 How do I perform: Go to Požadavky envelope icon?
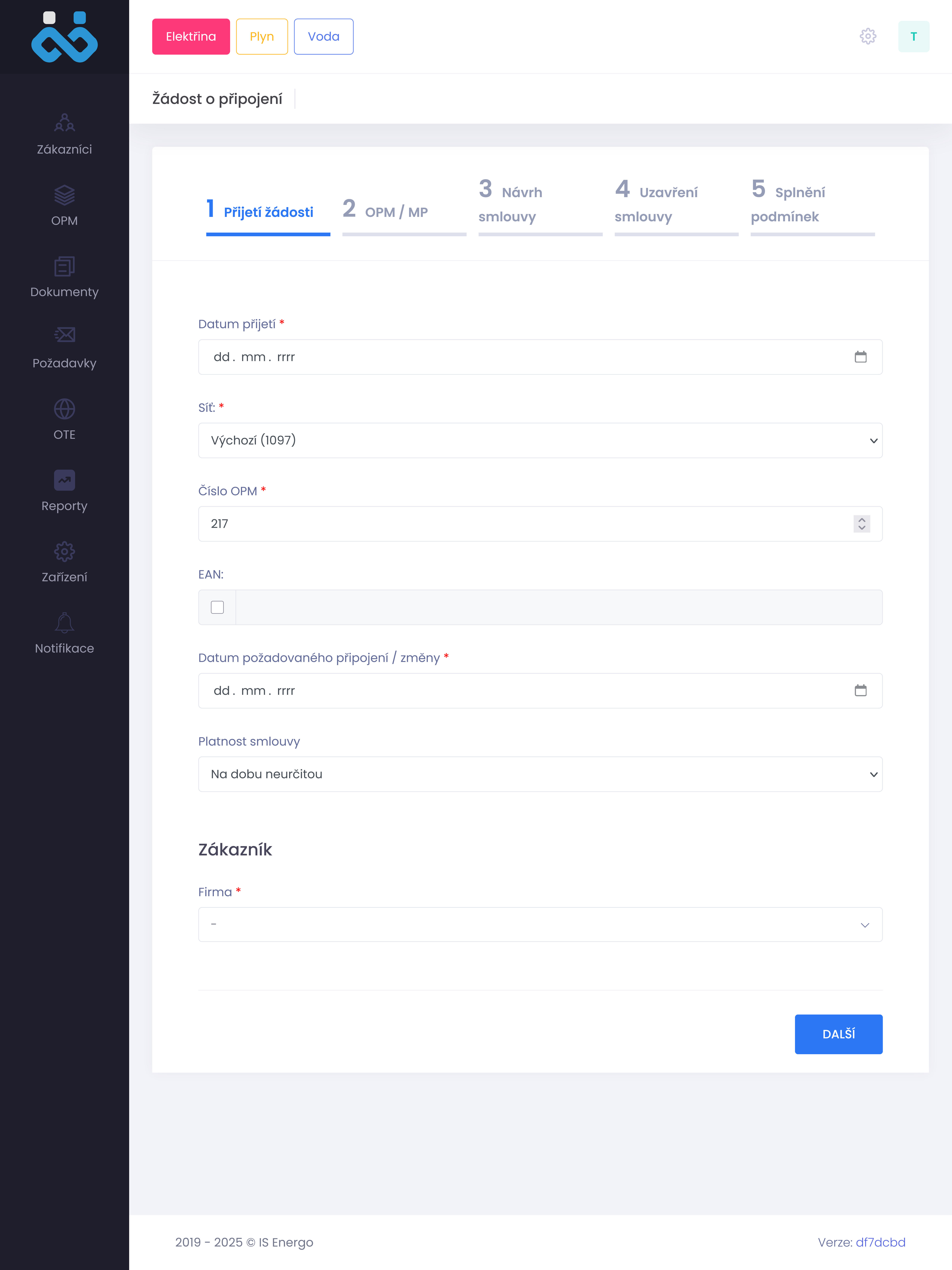pyautogui.click(x=64, y=335)
